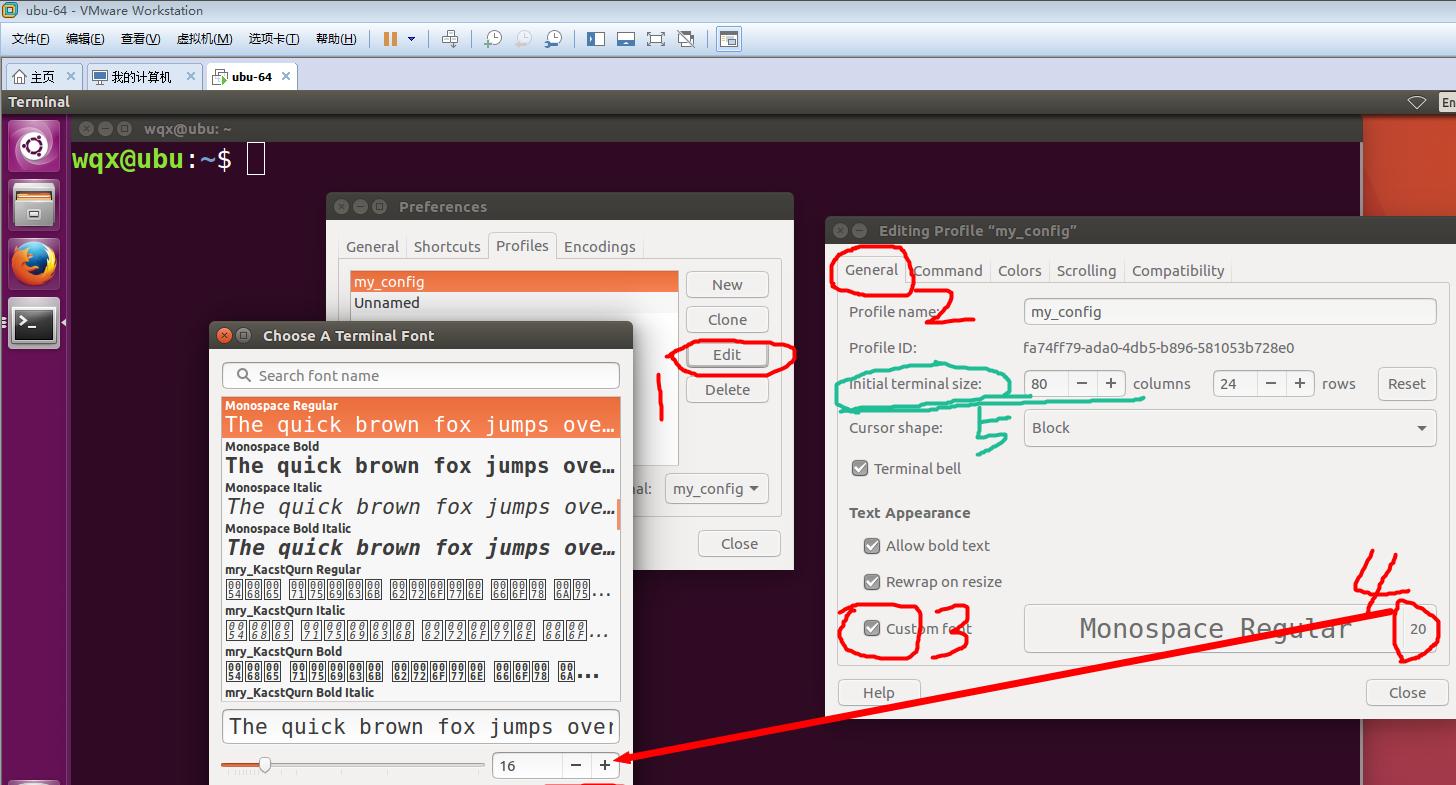Click the Clone profile button
Image resolution: width=1456 pixels, height=785 pixels.
point(727,320)
